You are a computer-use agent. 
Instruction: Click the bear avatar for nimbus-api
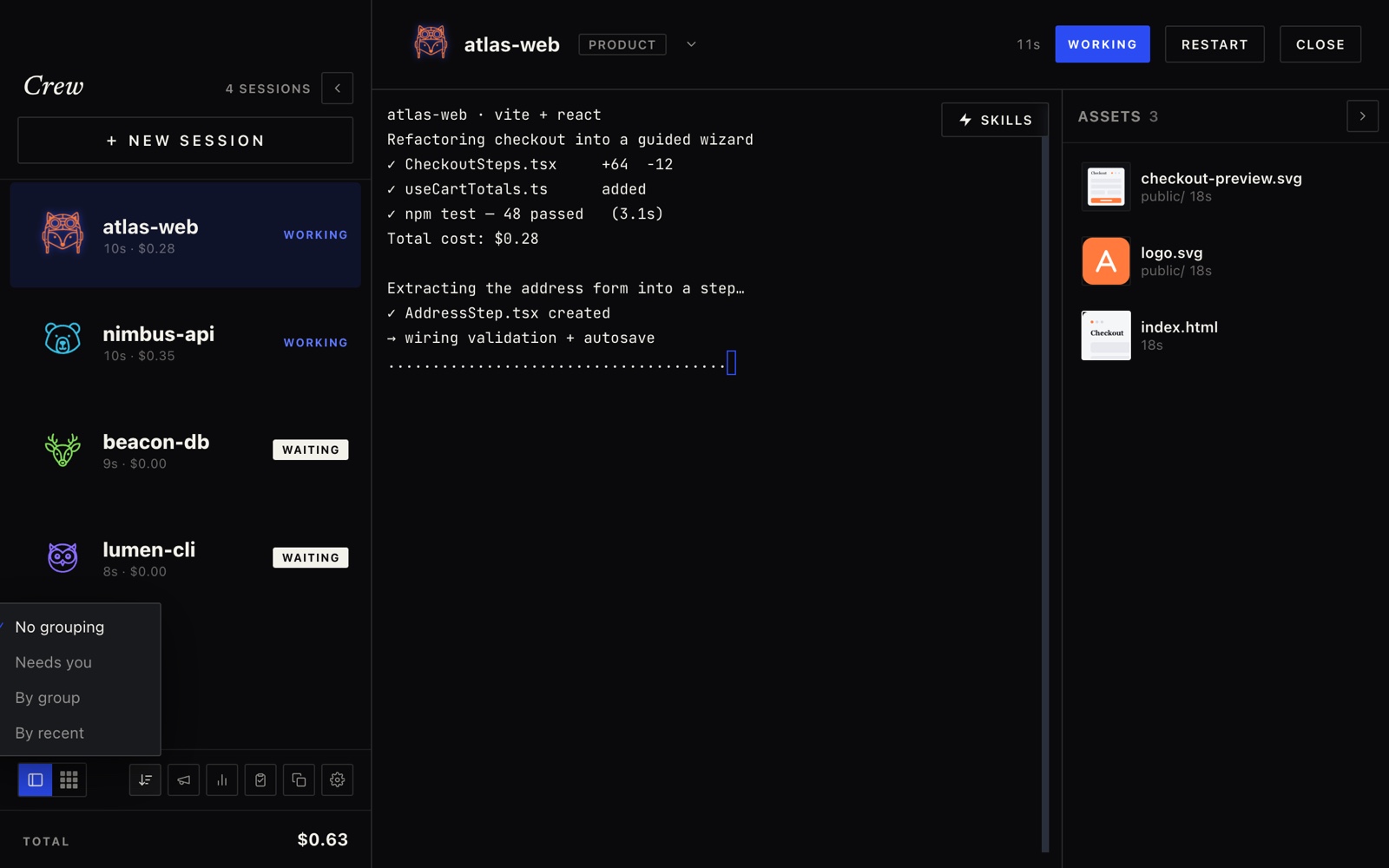[x=63, y=339]
